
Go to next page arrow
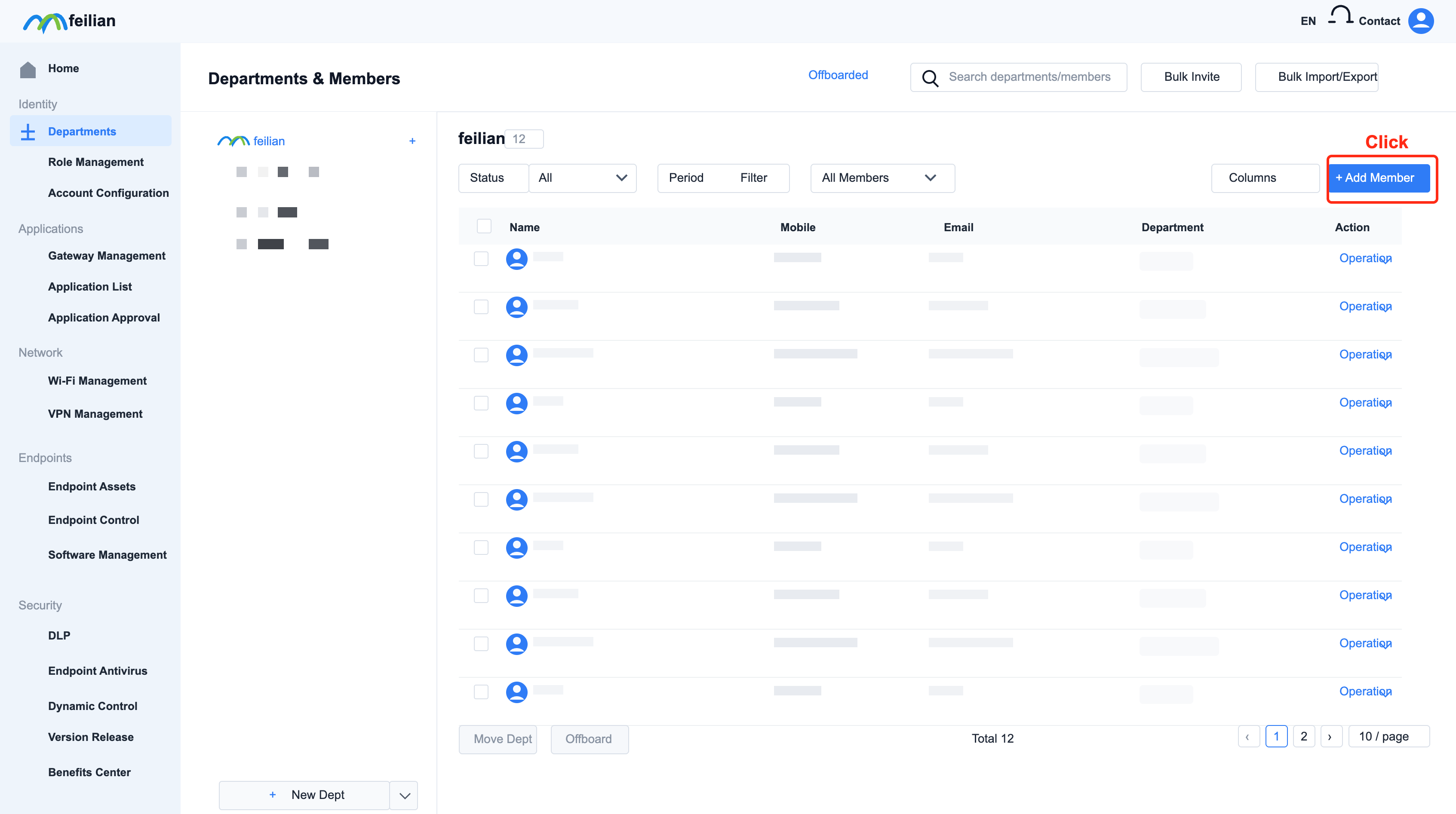coord(1330,737)
